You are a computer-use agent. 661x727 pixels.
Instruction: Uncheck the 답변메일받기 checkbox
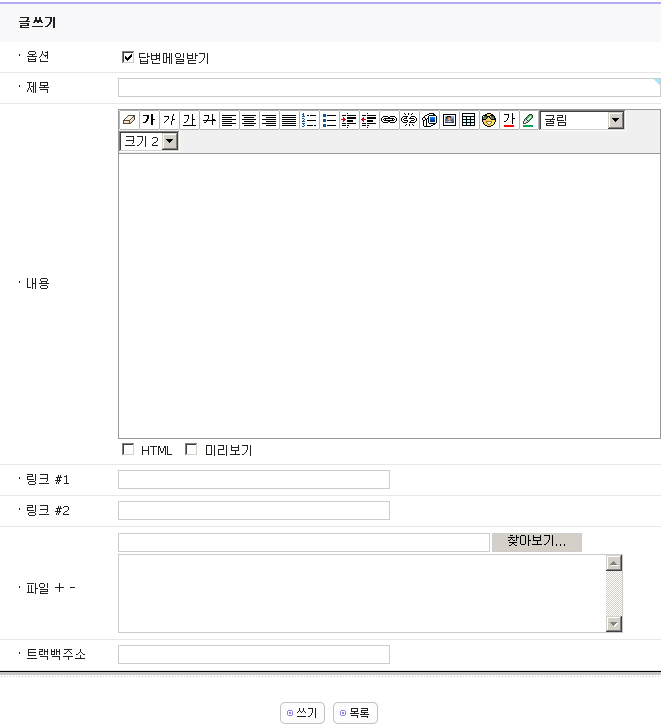pyautogui.click(x=128, y=57)
